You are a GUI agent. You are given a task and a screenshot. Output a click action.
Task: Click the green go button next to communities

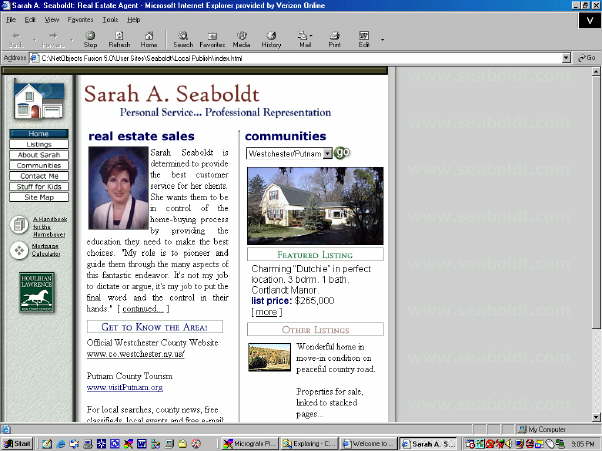point(342,152)
